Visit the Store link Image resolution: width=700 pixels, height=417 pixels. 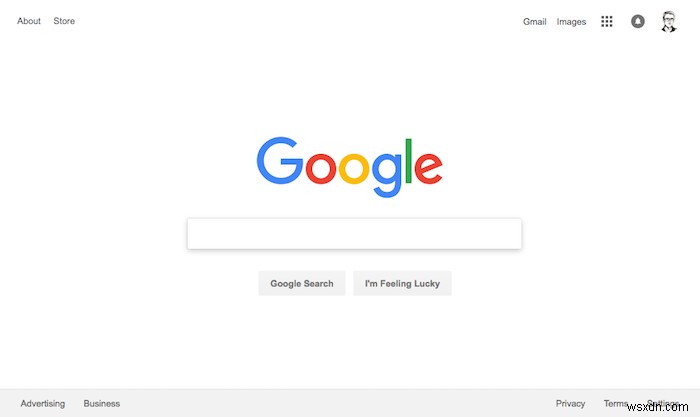point(64,21)
